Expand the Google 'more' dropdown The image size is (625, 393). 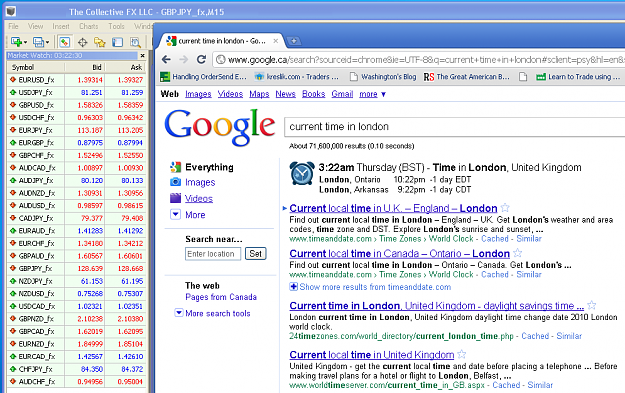click(372, 94)
